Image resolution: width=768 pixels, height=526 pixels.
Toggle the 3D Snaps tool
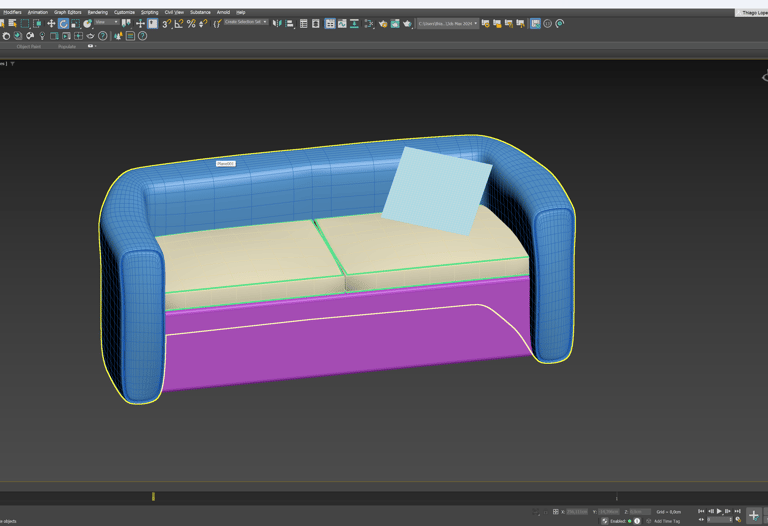[x=167, y=23]
